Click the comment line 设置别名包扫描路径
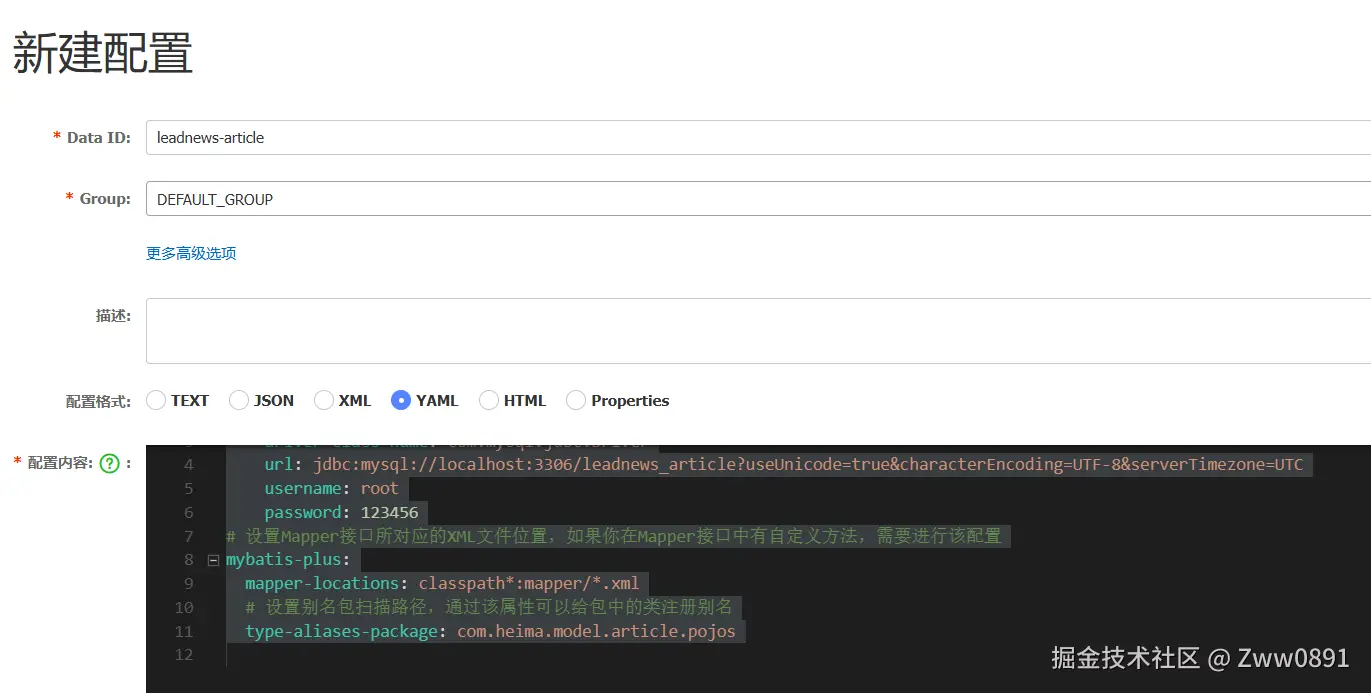Screen dimensions: 1371x693 [x=488, y=608]
